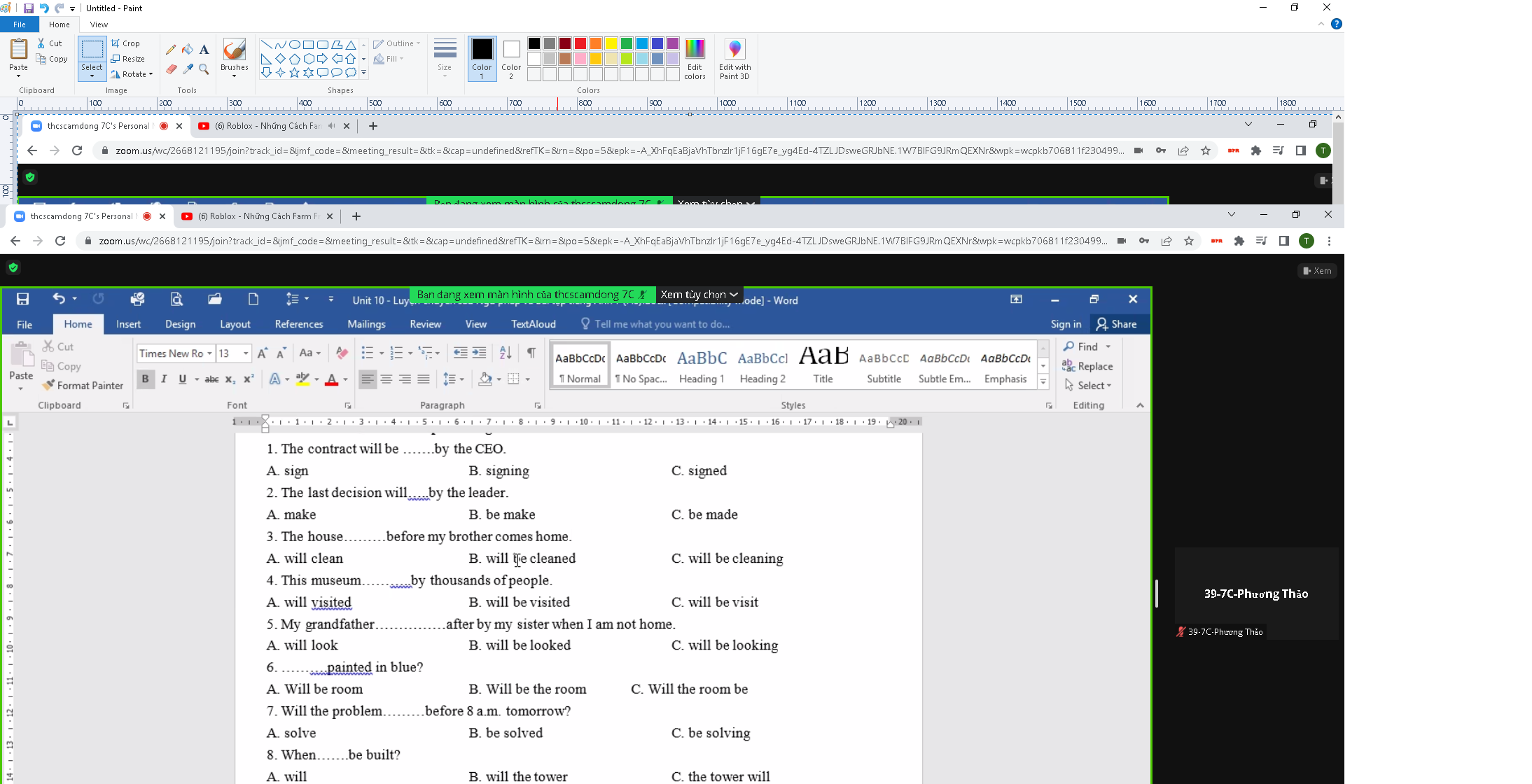1532x784 pixels.
Task: Open the Change Case Aa dropdown in Word
Action: point(310,353)
